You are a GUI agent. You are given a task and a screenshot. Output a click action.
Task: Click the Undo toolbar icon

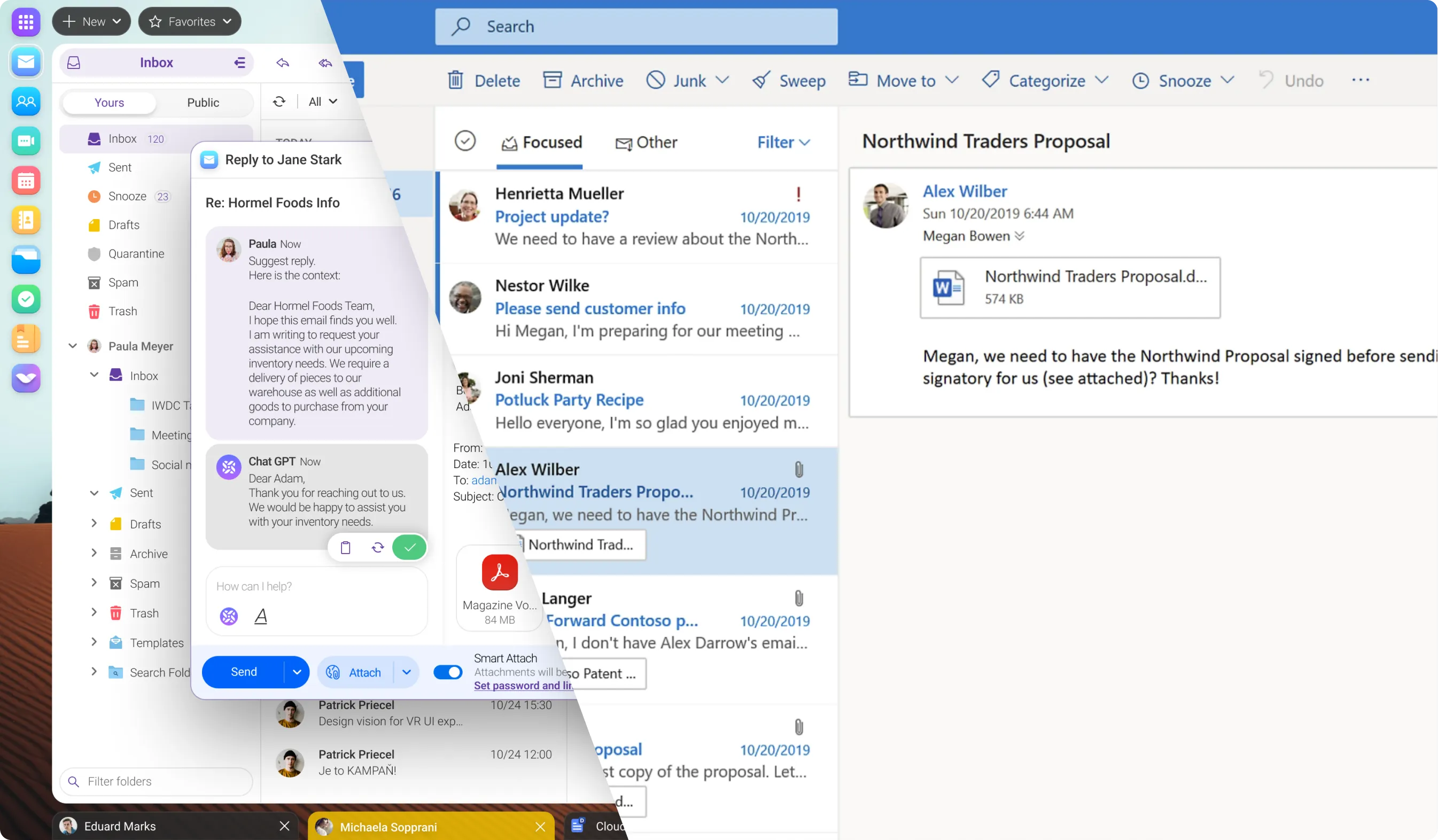click(1292, 80)
